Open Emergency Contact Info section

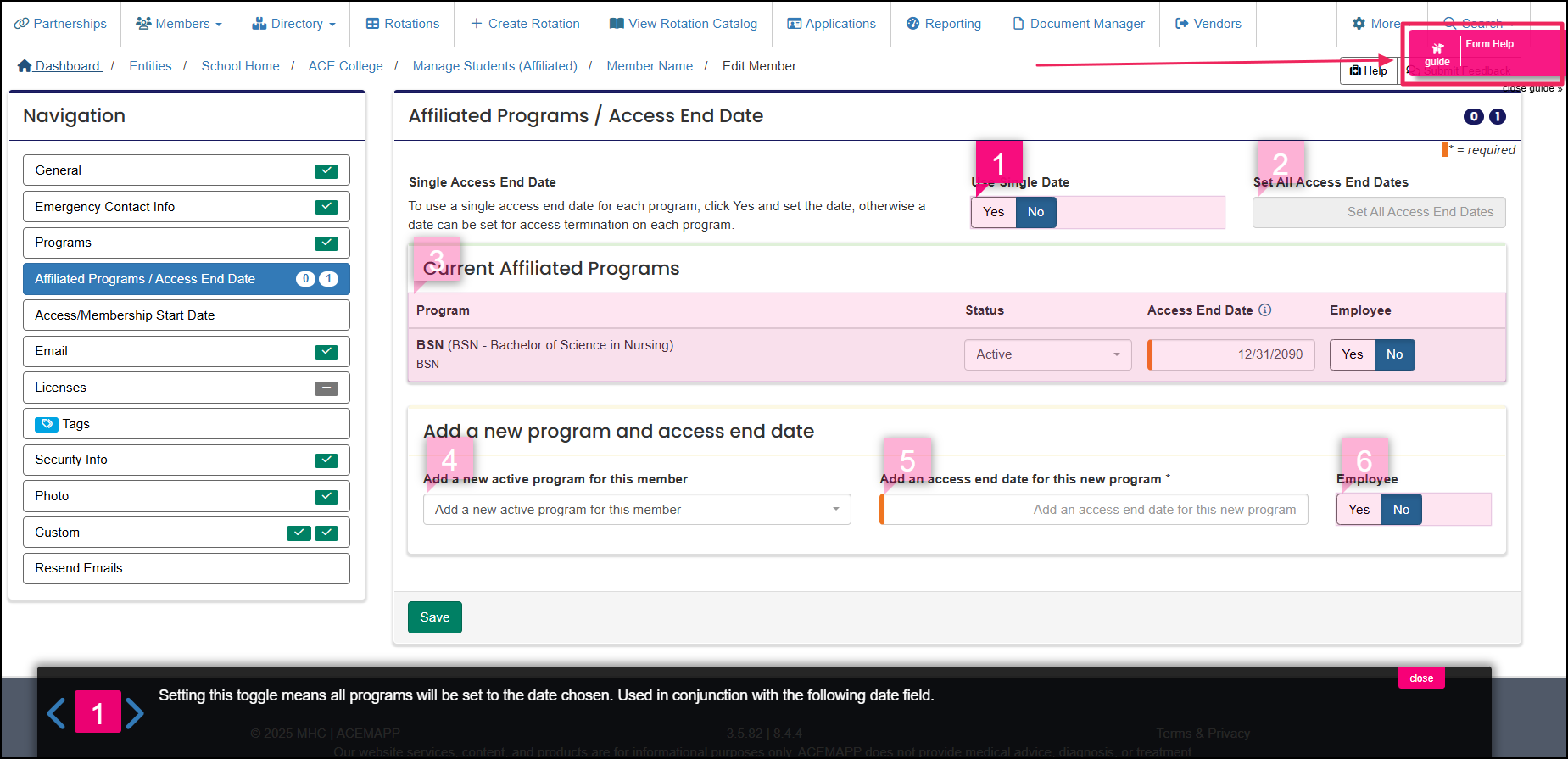click(x=186, y=207)
